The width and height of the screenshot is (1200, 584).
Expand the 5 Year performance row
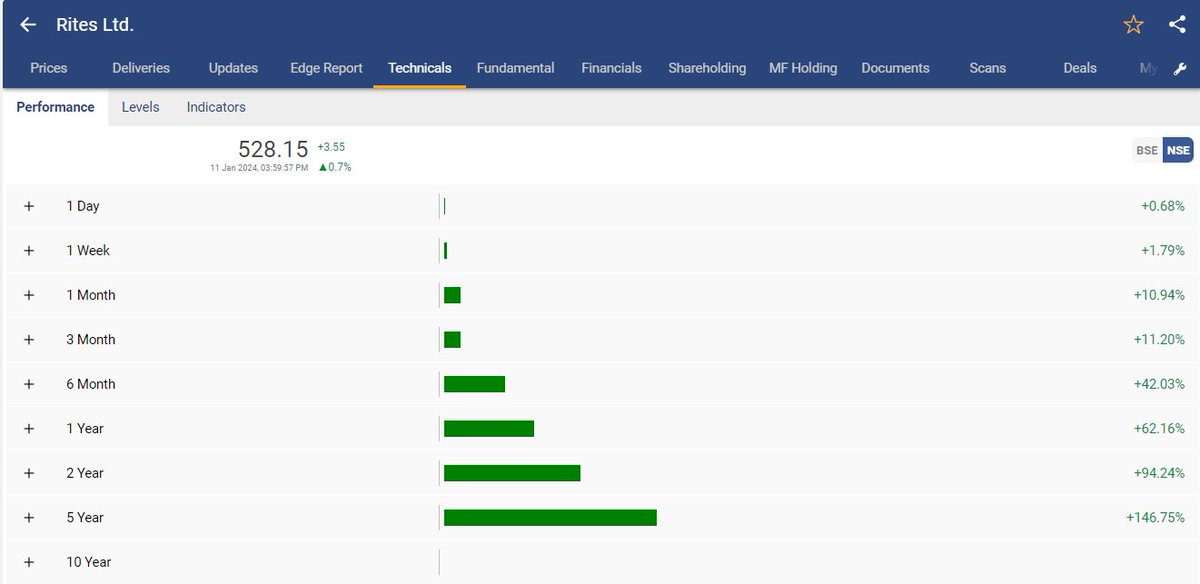point(29,517)
